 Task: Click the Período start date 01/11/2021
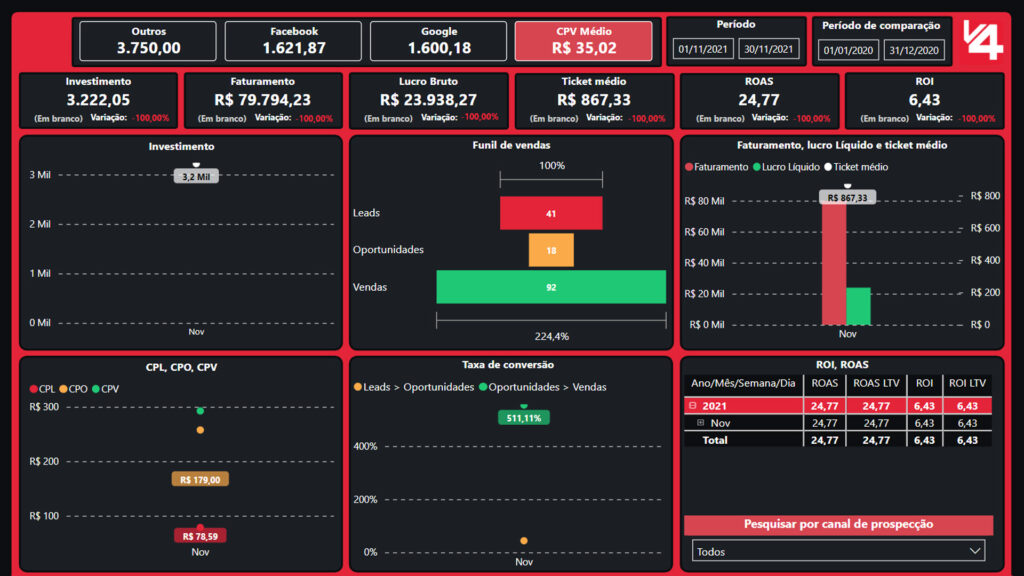coord(704,49)
